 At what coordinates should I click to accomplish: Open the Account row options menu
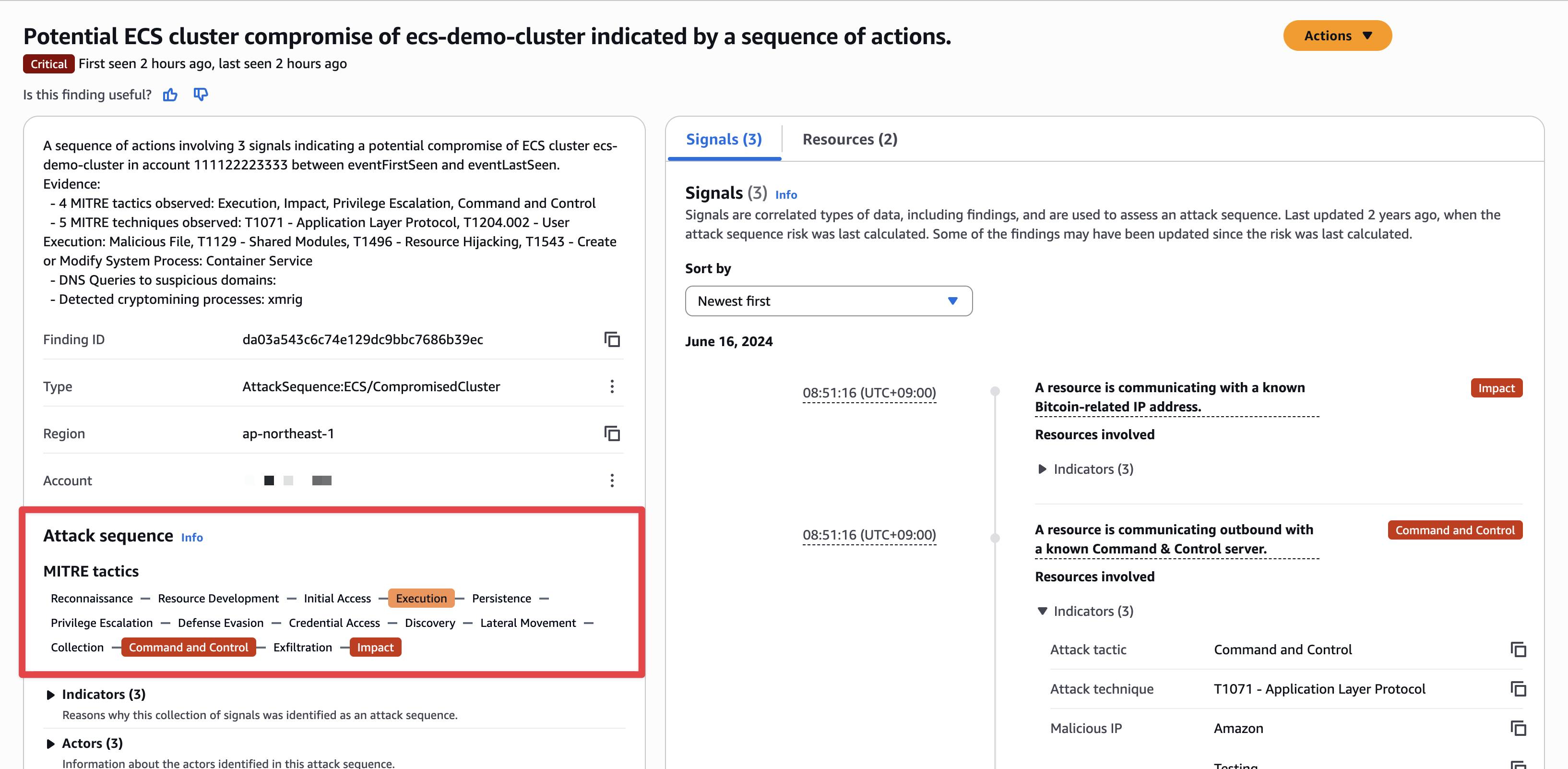pos(612,481)
